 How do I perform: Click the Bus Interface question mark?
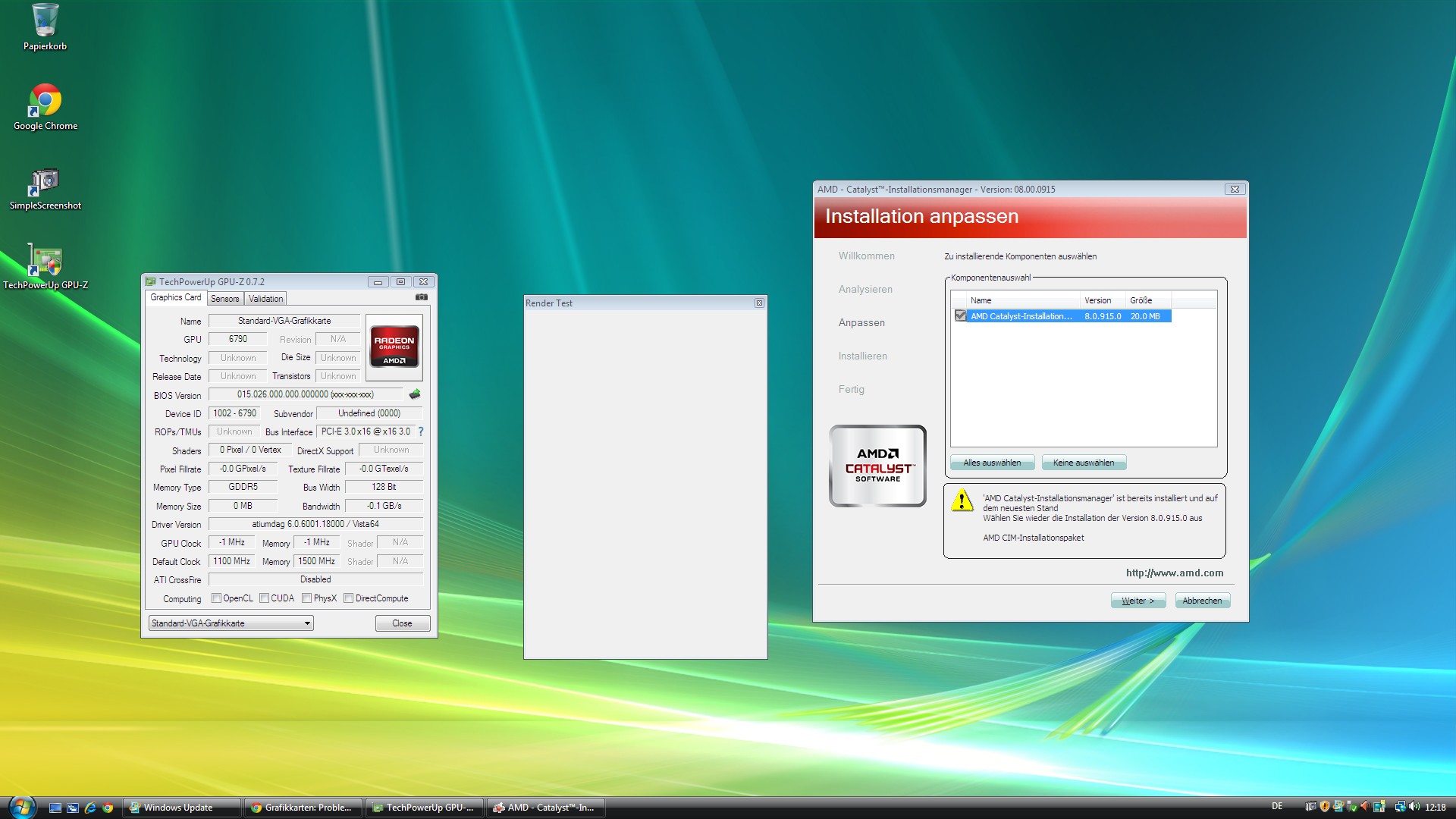coord(421,431)
